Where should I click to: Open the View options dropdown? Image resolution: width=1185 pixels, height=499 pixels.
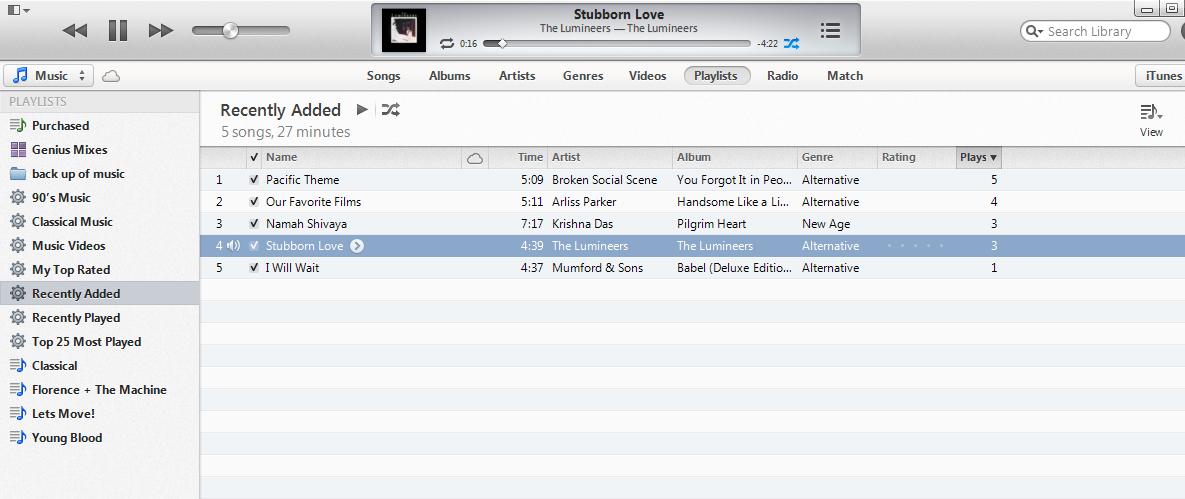pyautogui.click(x=1151, y=118)
